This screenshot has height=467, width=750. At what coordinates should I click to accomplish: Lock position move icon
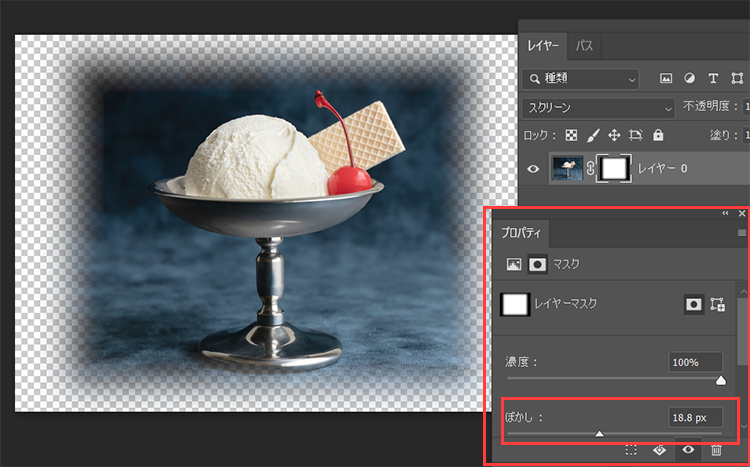(x=614, y=135)
